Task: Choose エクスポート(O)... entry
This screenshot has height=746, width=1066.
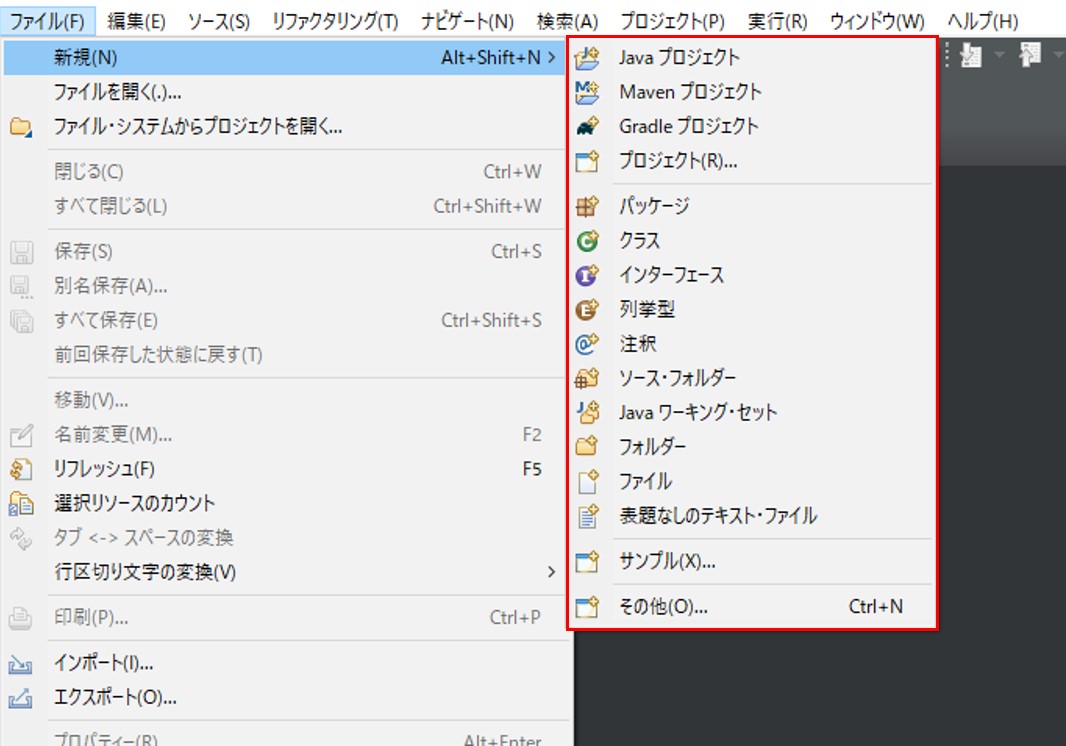Action: tap(286, 698)
